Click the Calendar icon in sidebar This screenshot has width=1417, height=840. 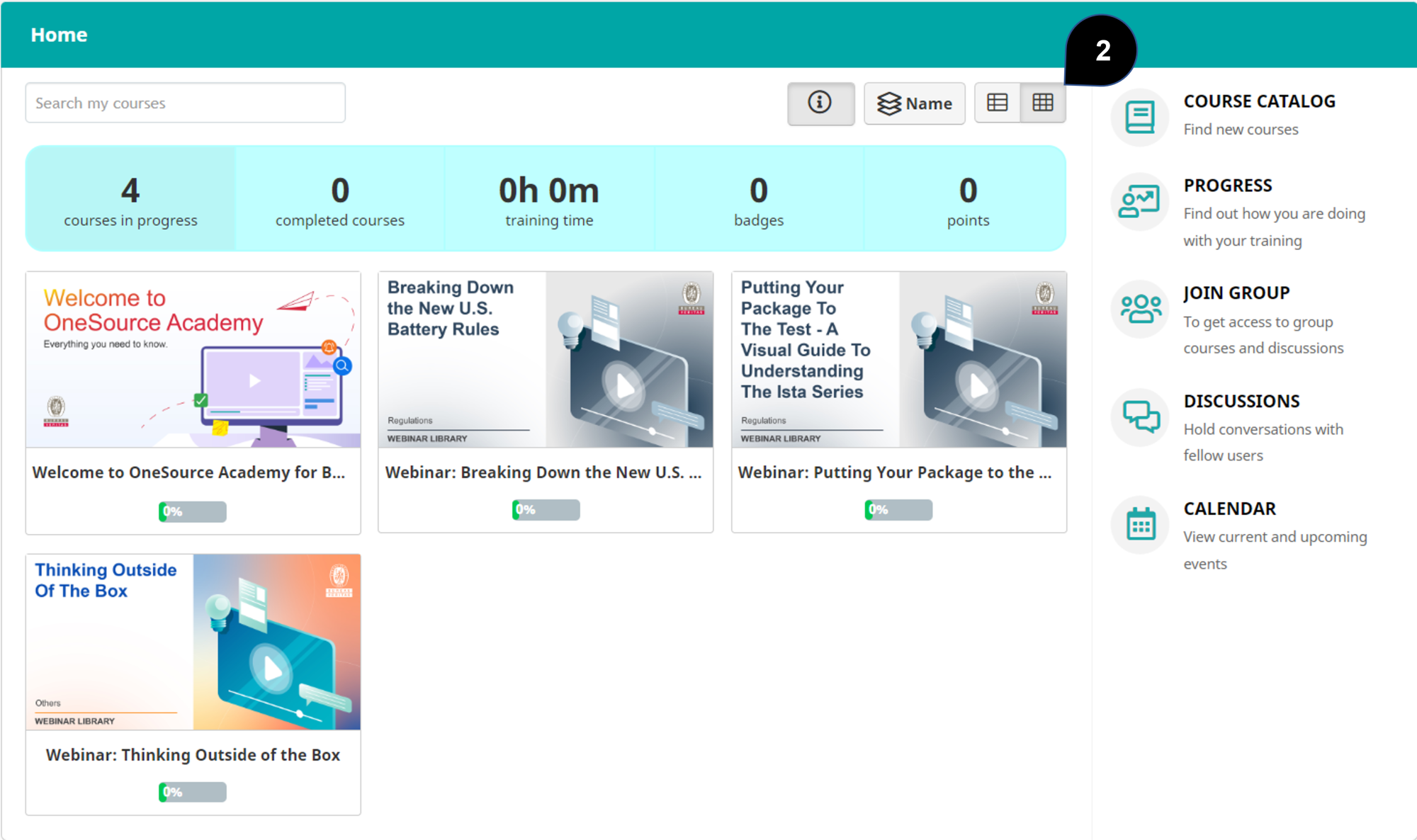coord(1139,524)
